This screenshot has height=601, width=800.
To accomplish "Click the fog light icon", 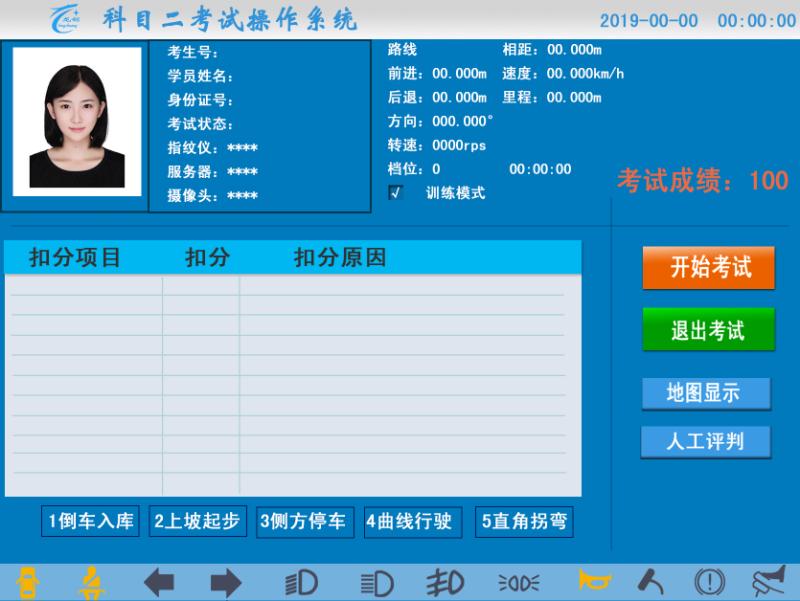I will click(x=443, y=582).
